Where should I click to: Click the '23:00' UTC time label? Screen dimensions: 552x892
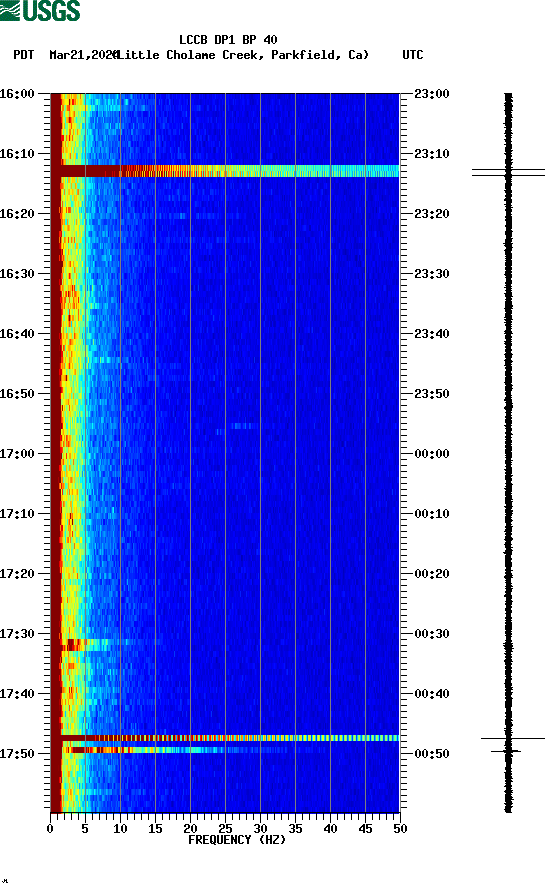[x=432, y=94]
